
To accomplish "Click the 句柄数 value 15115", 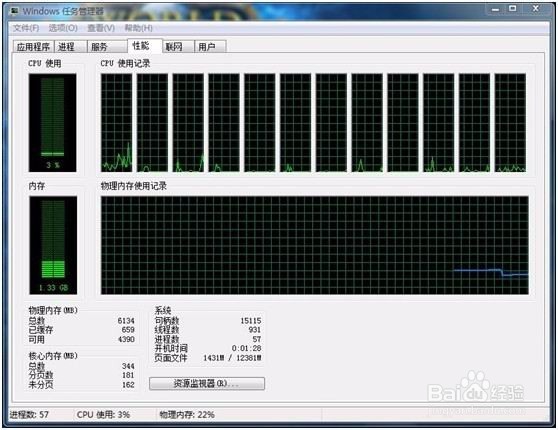I will pos(251,321).
